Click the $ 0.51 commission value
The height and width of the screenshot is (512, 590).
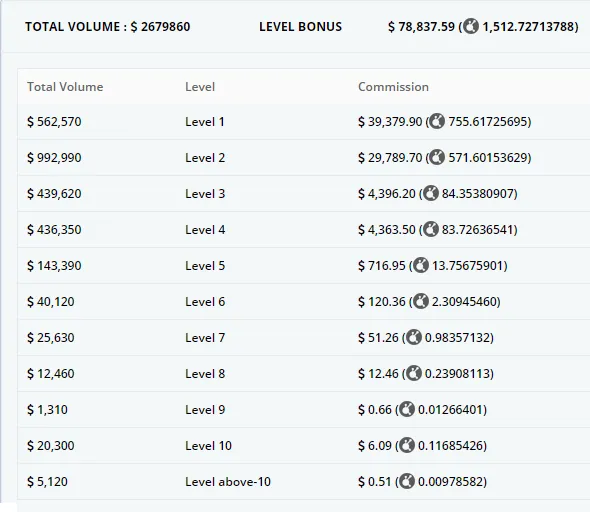(375, 482)
